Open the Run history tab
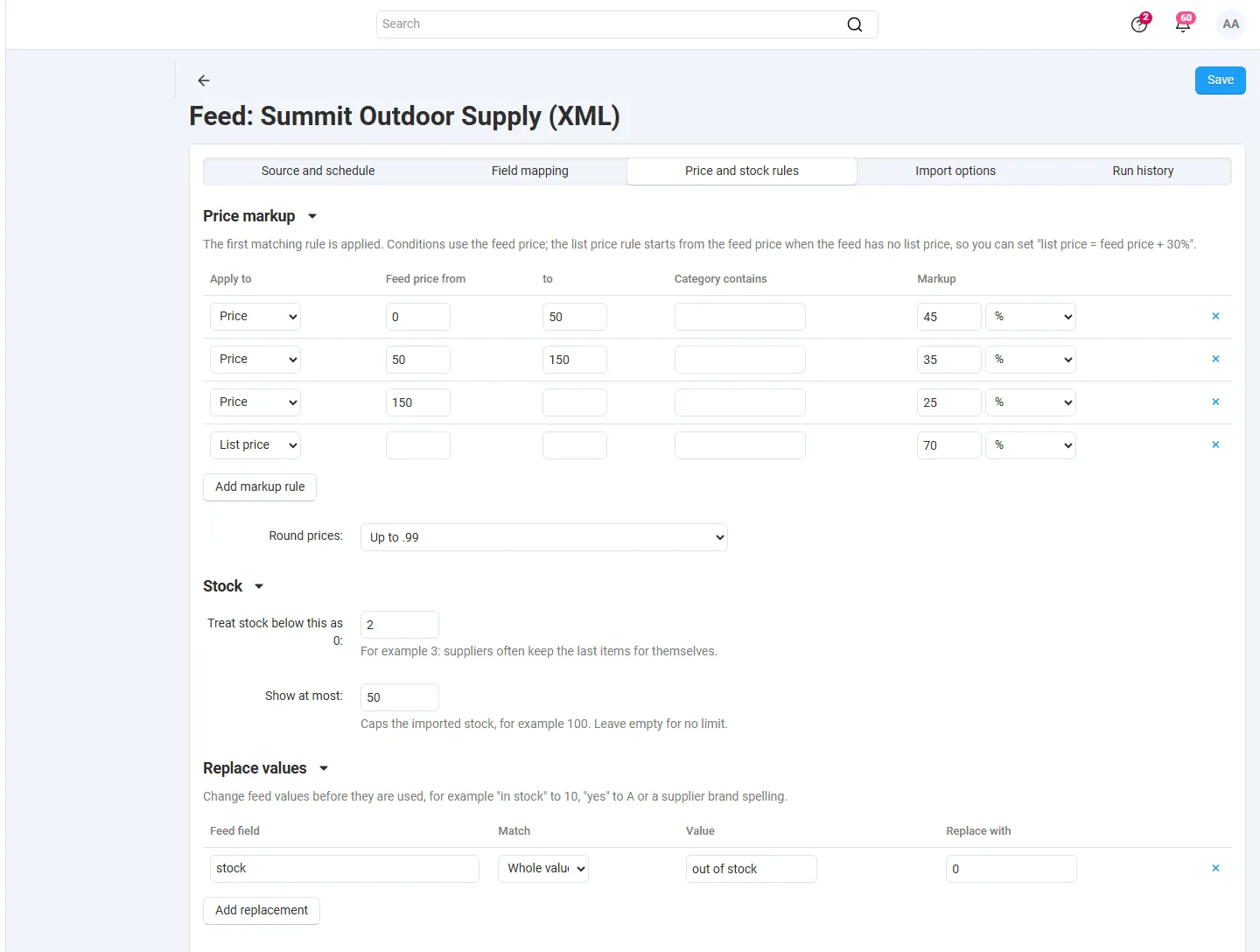 click(1143, 171)
